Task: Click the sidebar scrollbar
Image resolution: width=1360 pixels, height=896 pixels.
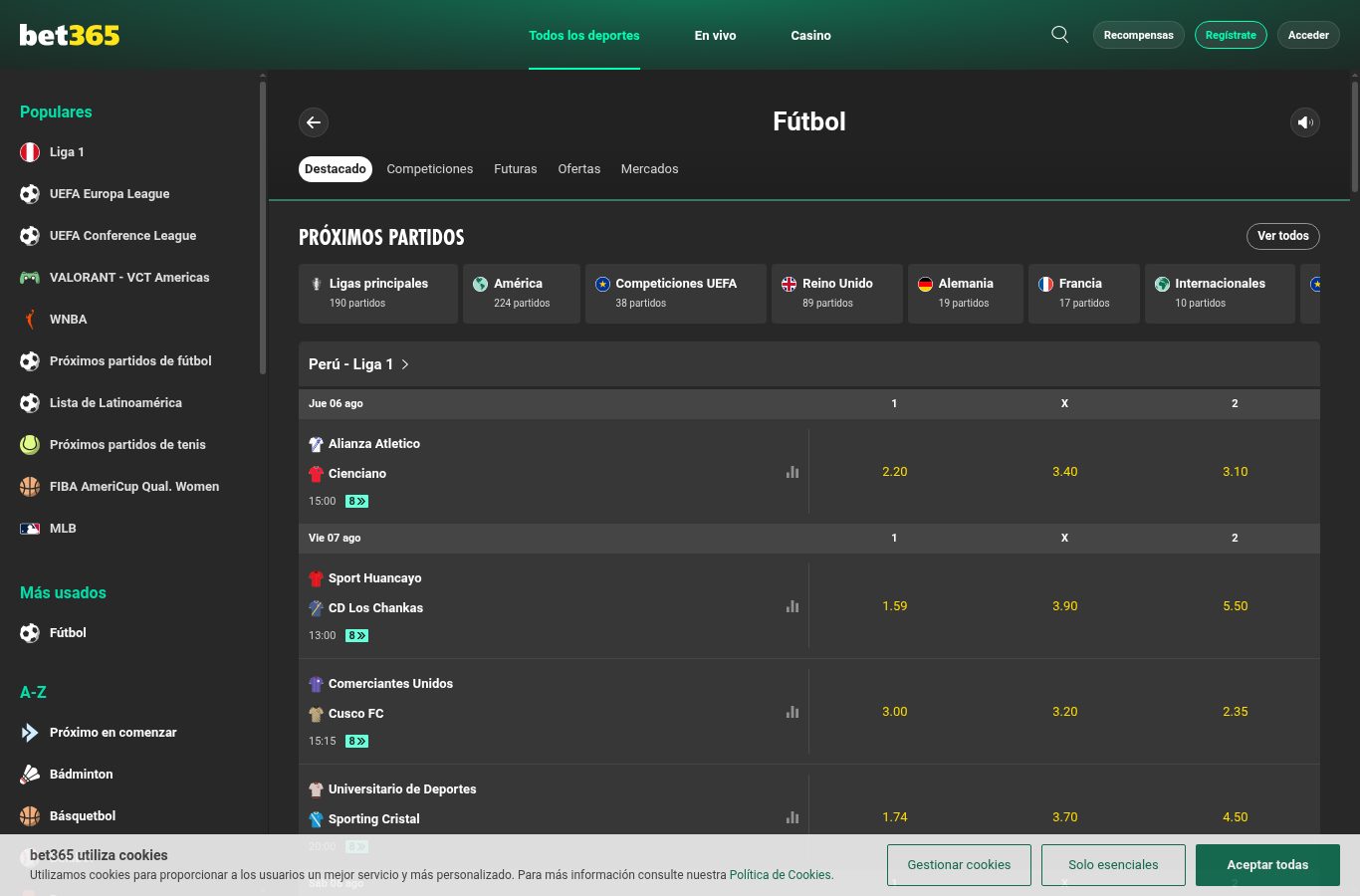Action: (263, 227)
